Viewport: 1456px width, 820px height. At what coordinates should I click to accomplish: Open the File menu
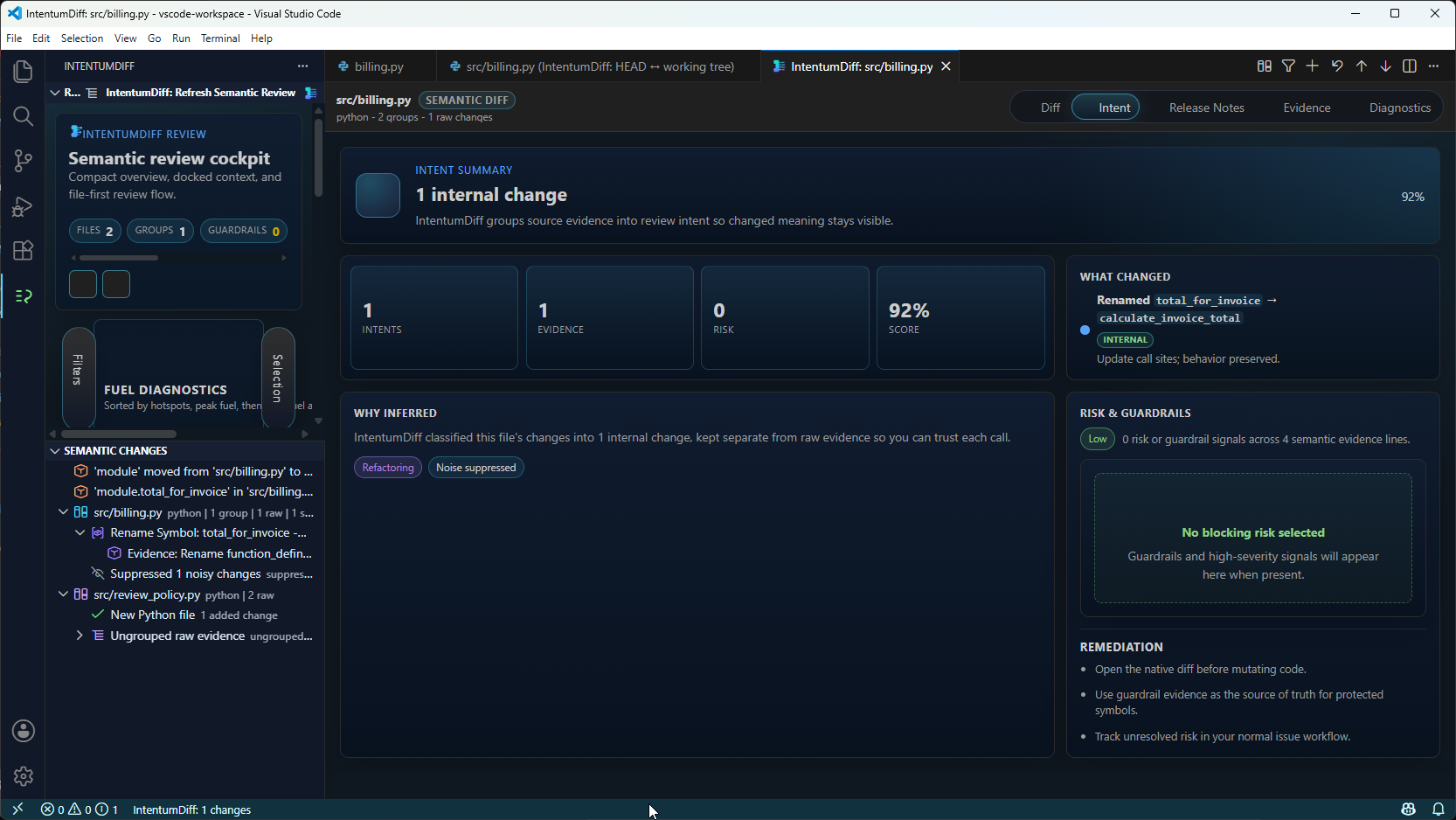point(14,38)
